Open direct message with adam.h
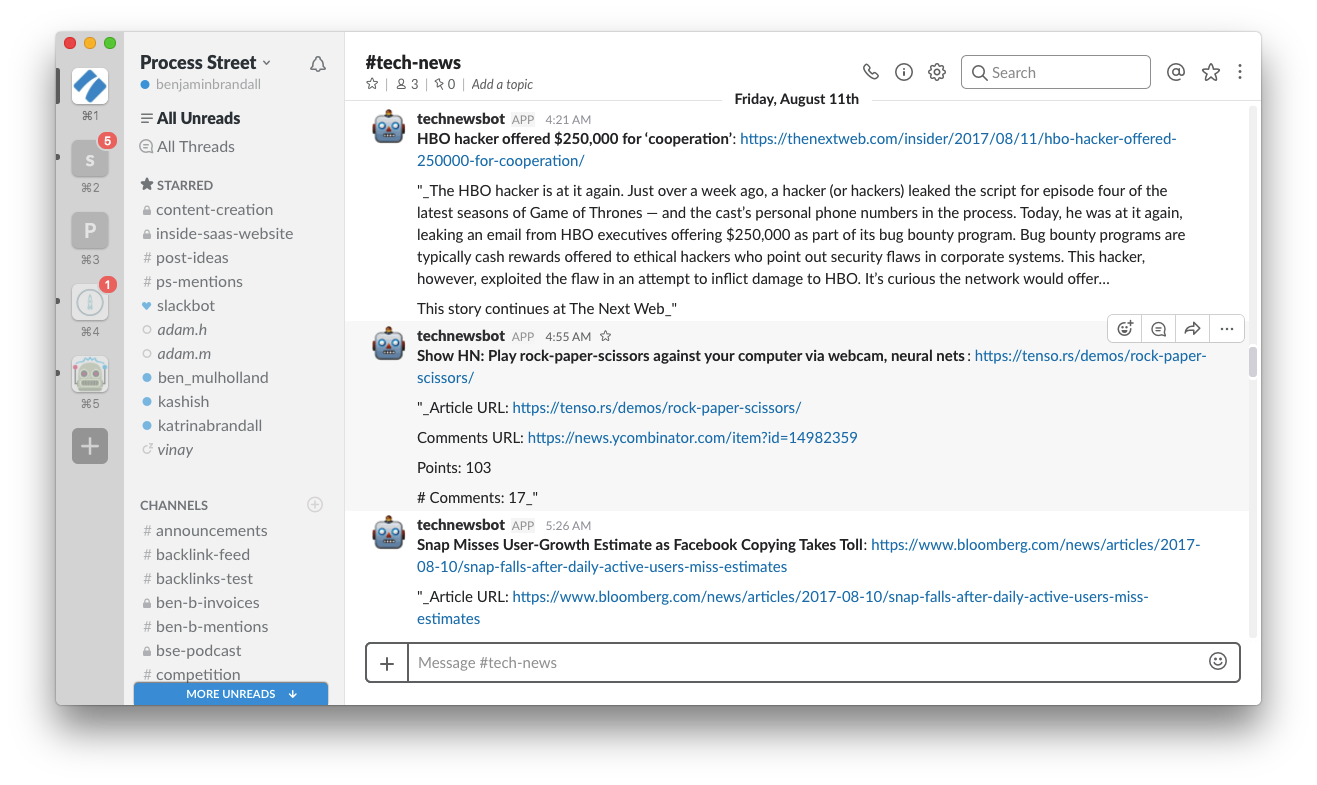This screenshot has height=785, width=1317. pyautogui.click(x=182, y=330)
